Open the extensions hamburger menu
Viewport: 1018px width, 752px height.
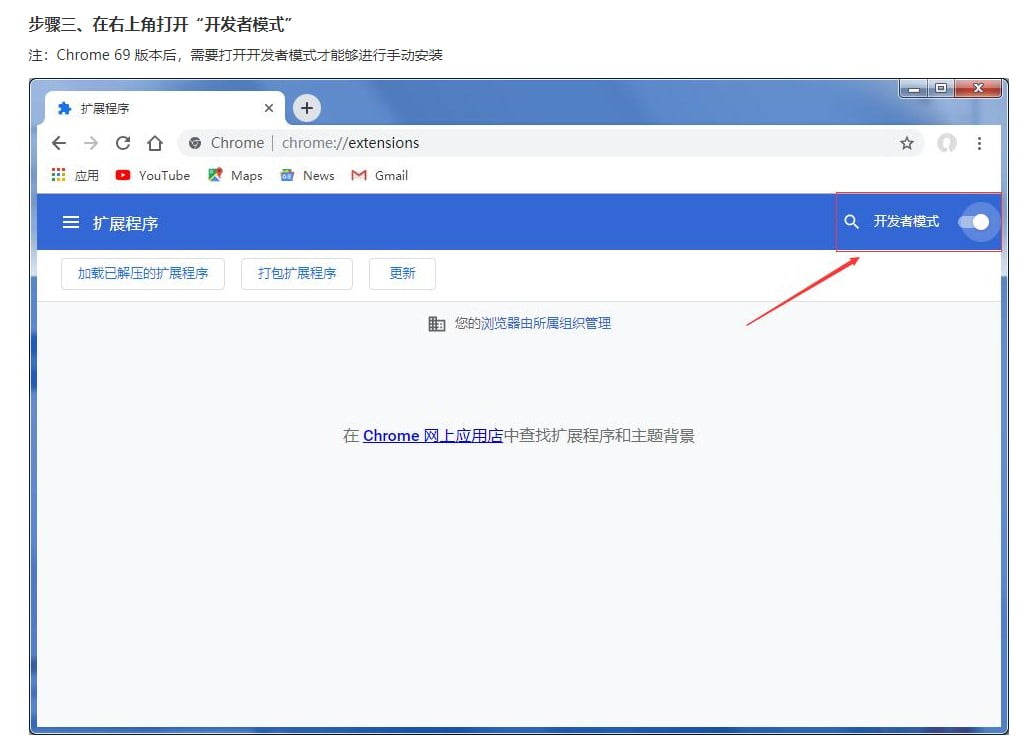(x=71, y=222)
